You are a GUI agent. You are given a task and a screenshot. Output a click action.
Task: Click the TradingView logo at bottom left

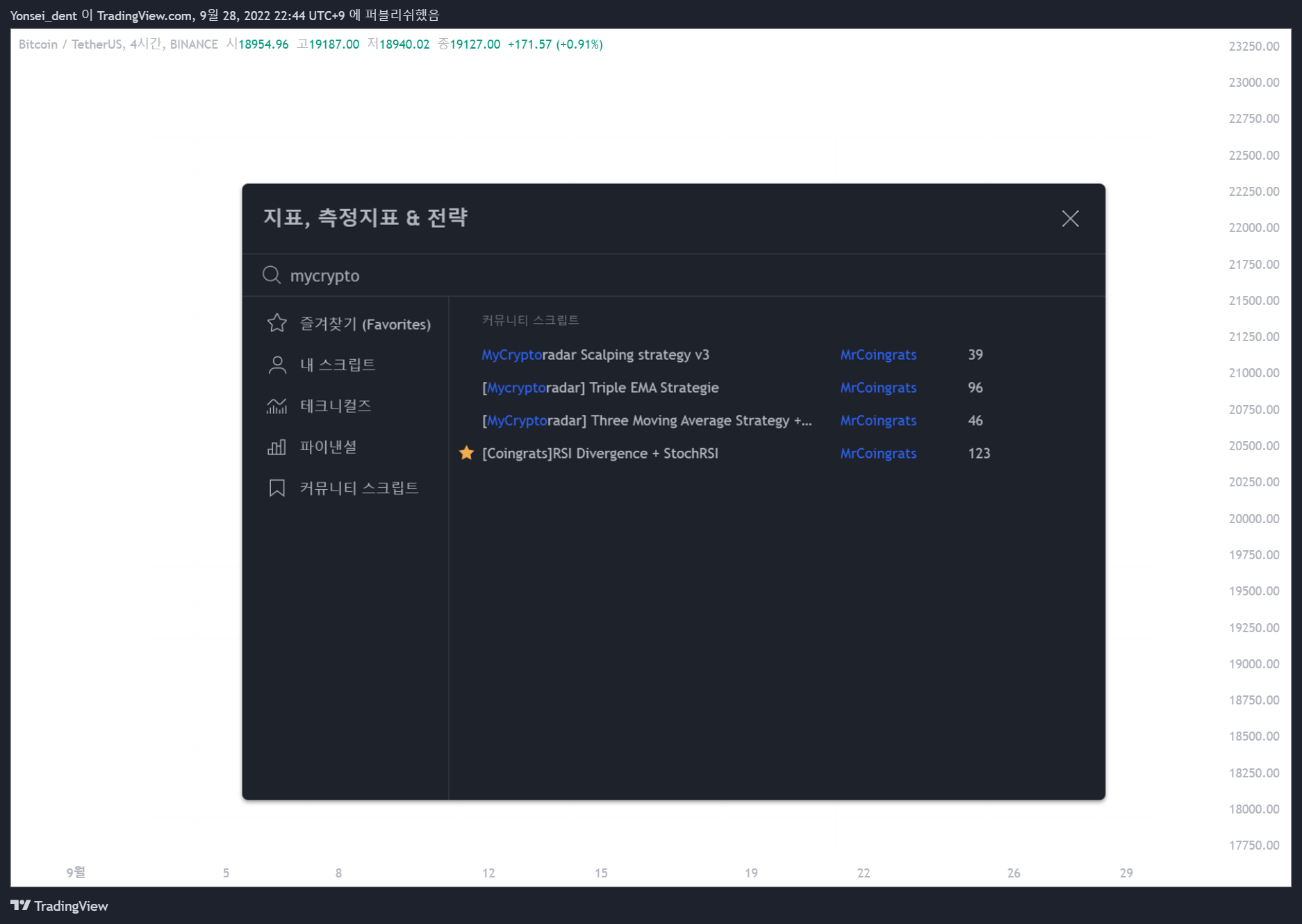tap(60, 906)
